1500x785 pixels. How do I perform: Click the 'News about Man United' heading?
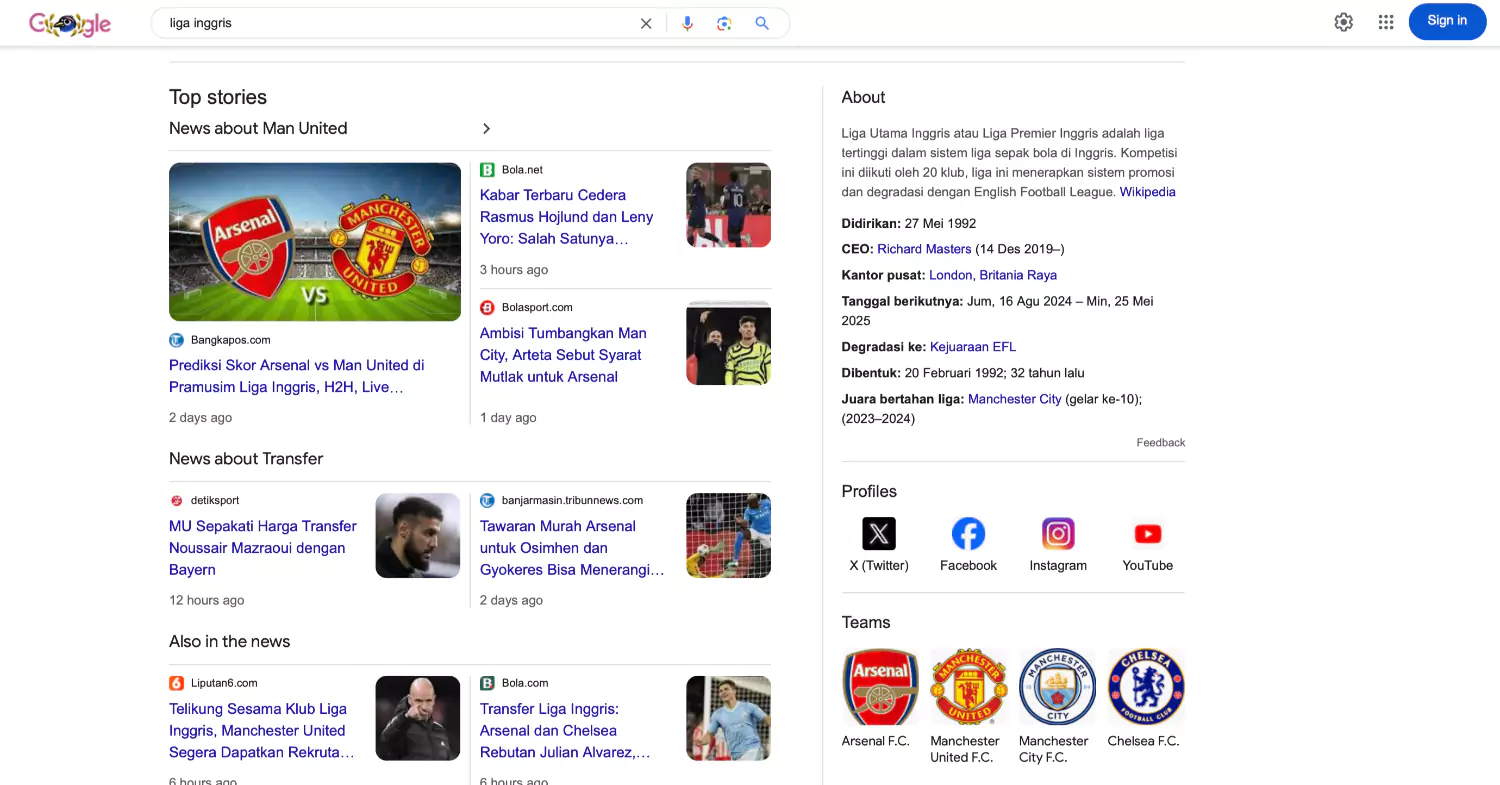(x=258, y=128)
